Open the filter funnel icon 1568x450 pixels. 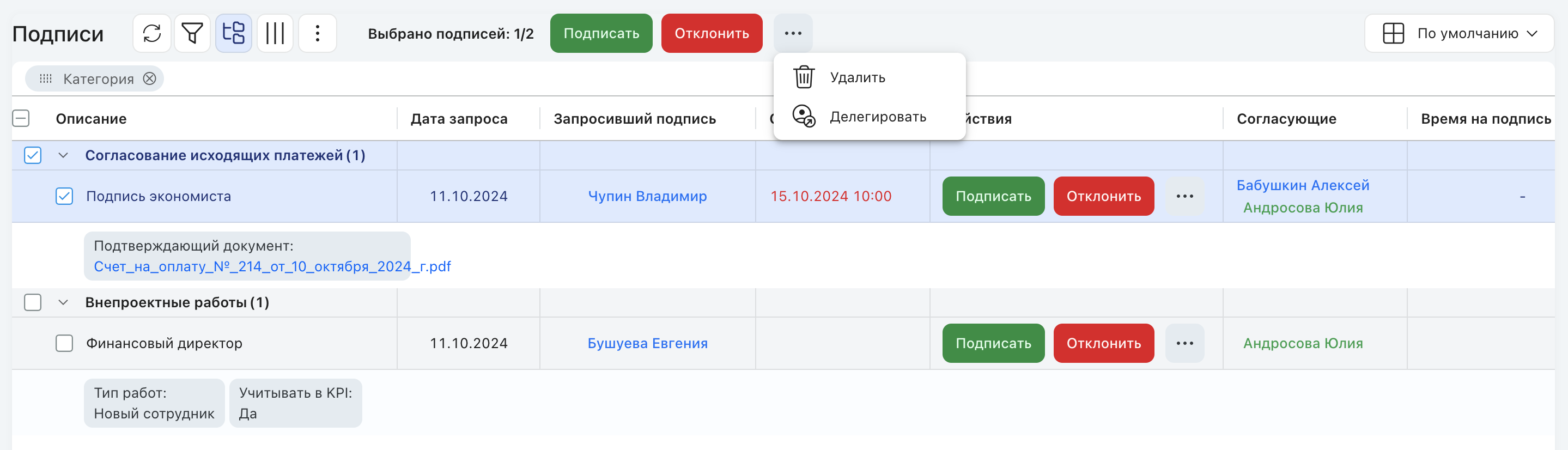[x=192, y=33]
